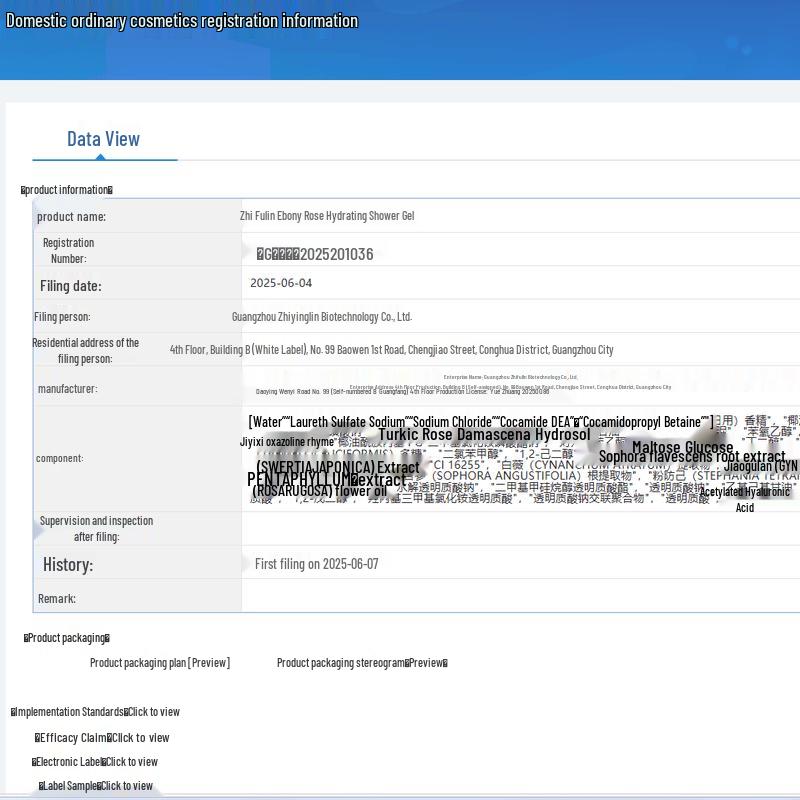Click the 'component:' label
800x800 pixels.
pos(60,458)
